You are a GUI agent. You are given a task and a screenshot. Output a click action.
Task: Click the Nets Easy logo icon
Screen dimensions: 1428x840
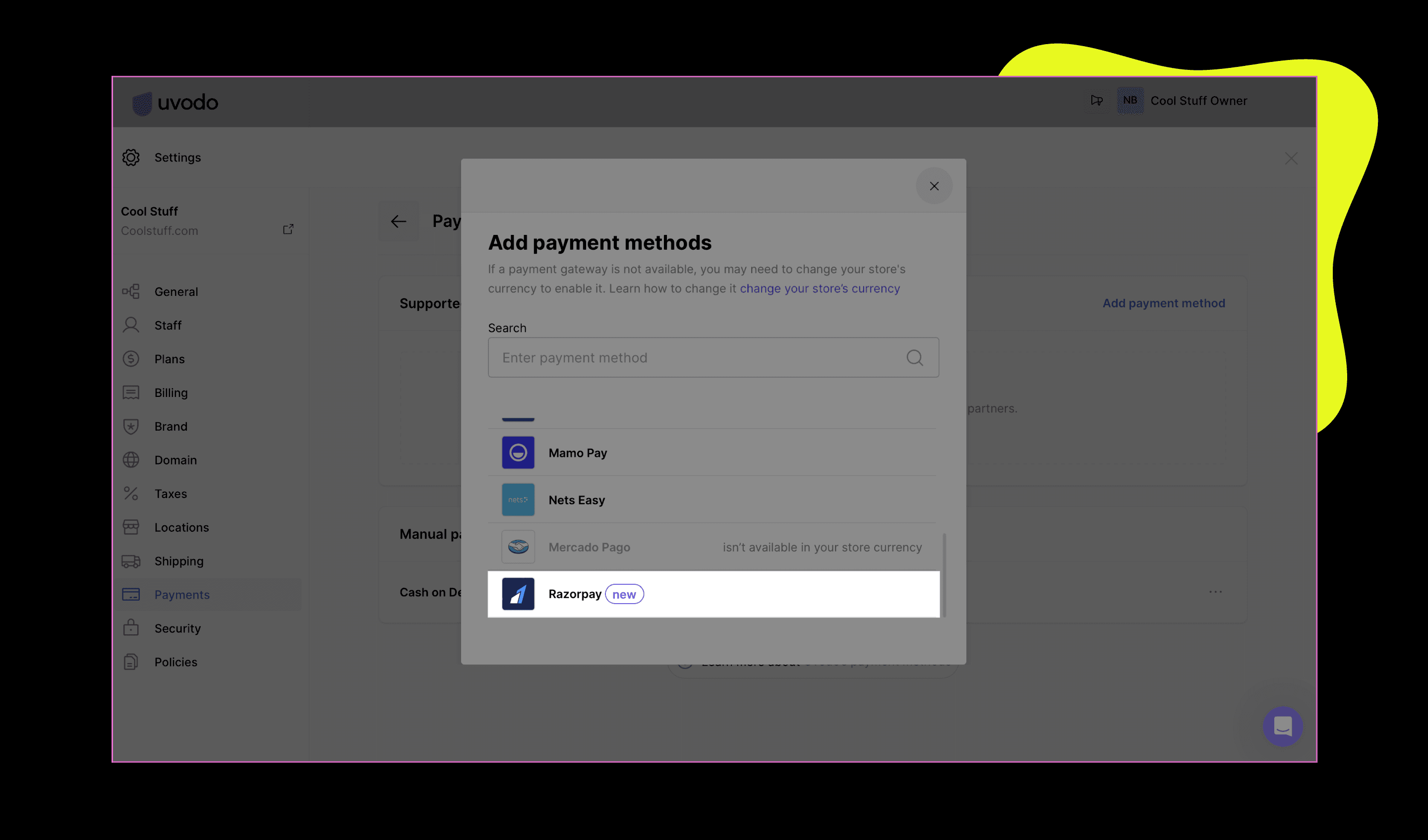tap(518, 500)
